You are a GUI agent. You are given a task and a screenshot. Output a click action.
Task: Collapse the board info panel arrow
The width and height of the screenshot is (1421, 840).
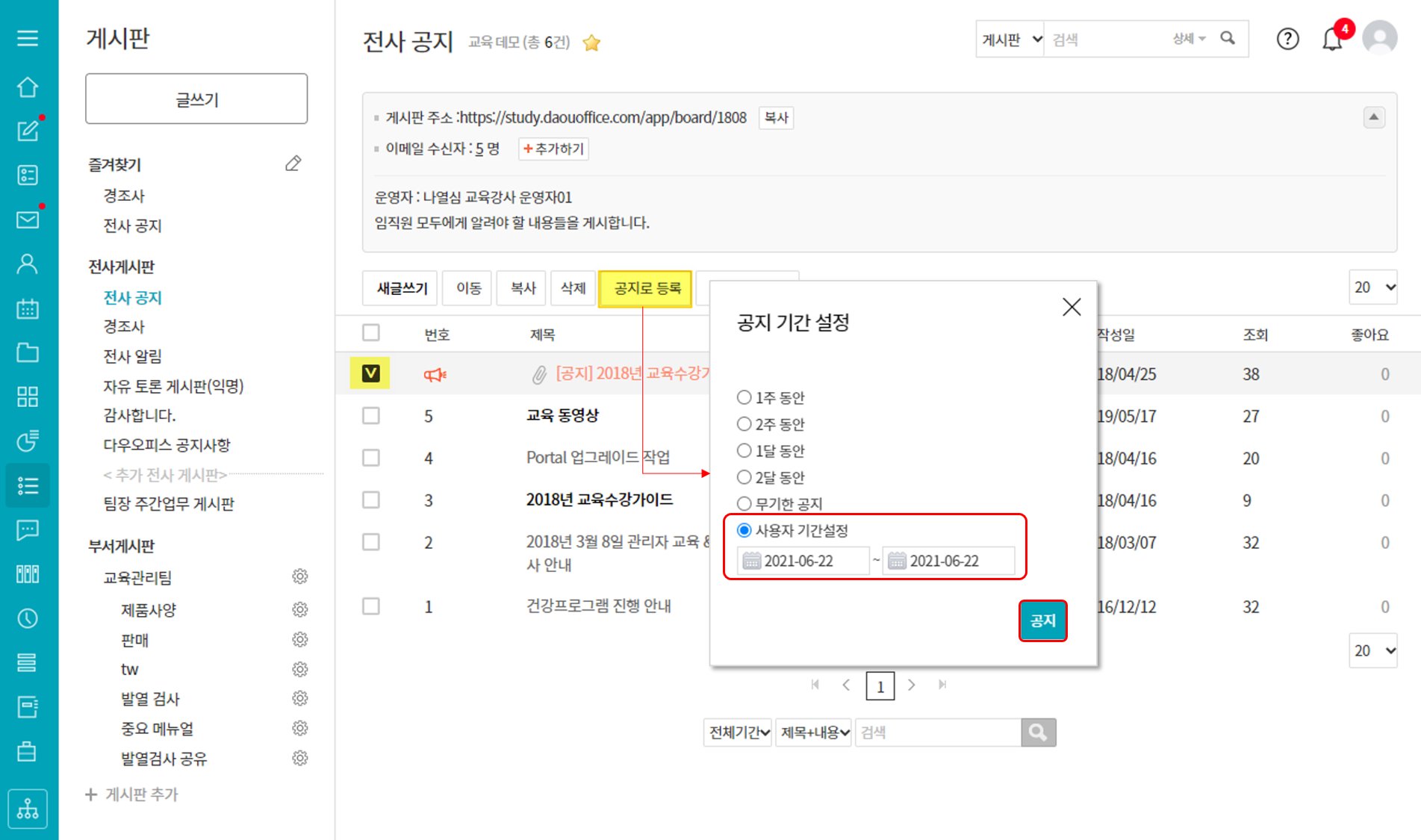pos(1373,117)
